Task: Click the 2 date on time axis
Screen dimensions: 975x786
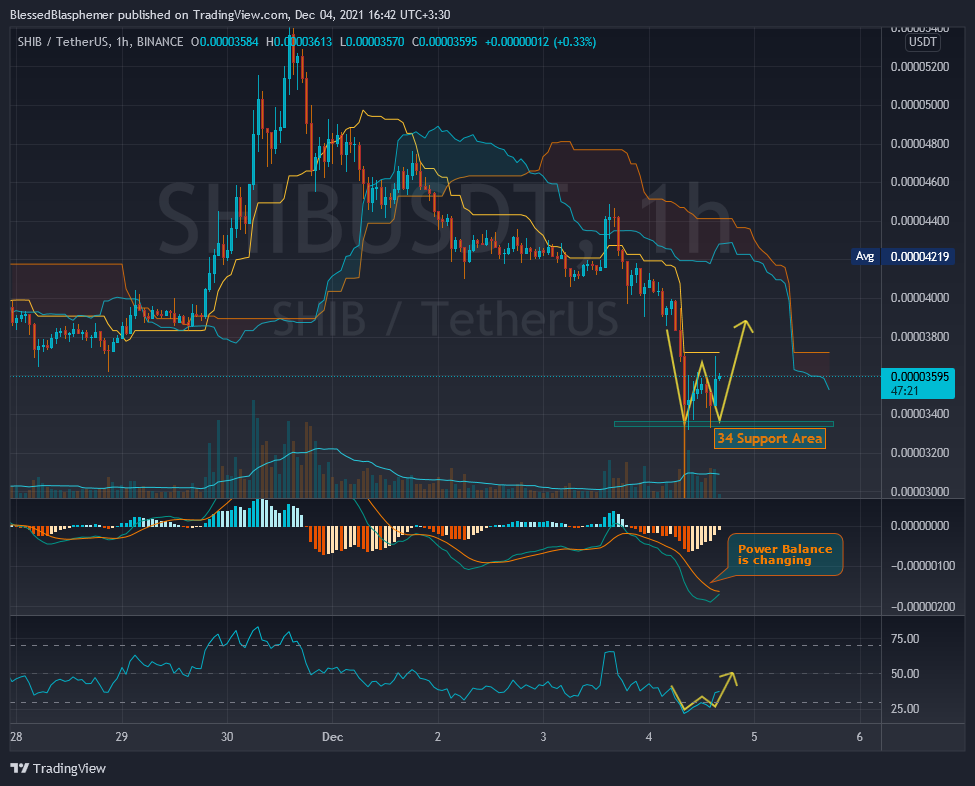Action: (x=438, y=737)
